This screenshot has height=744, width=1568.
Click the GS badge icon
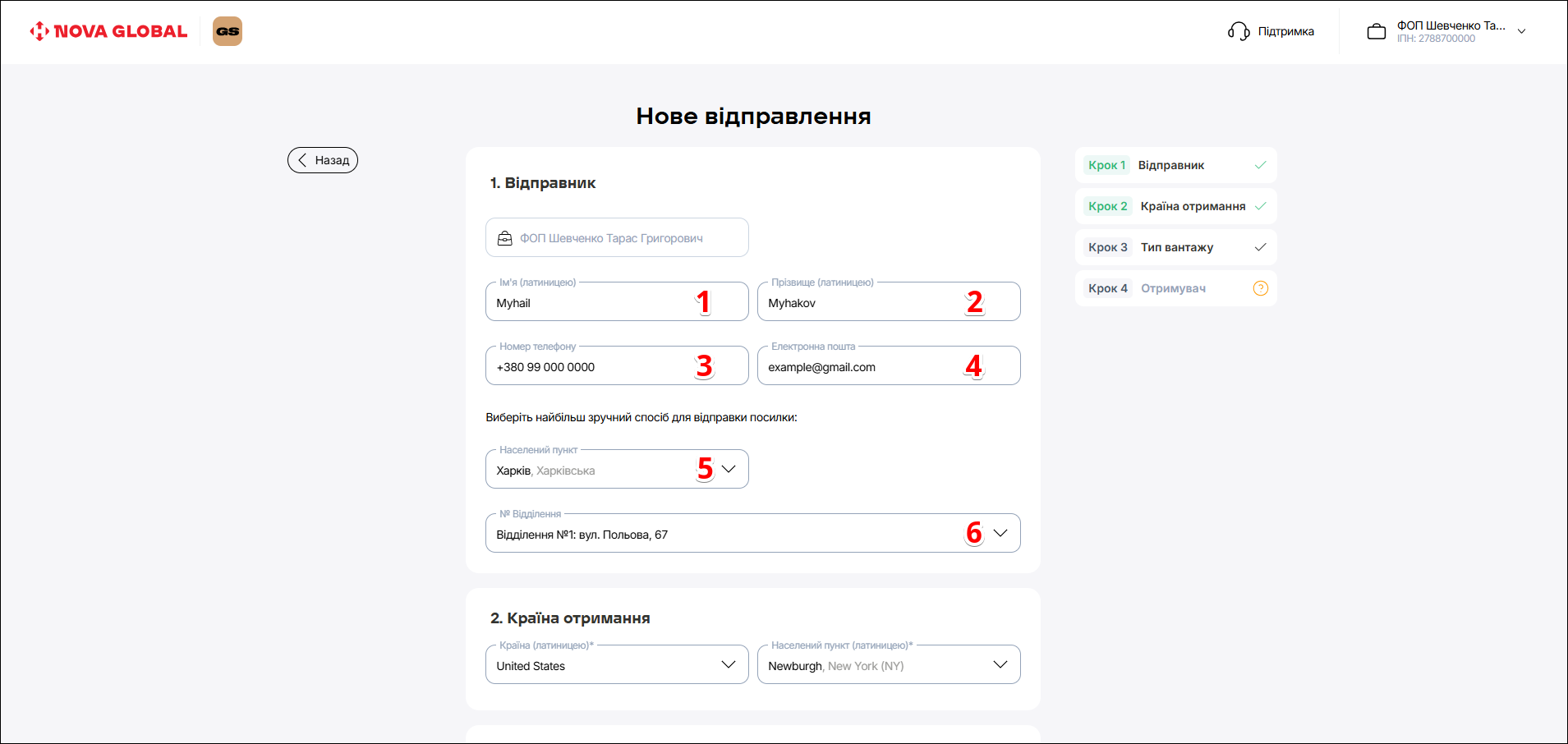coord(228,31)
